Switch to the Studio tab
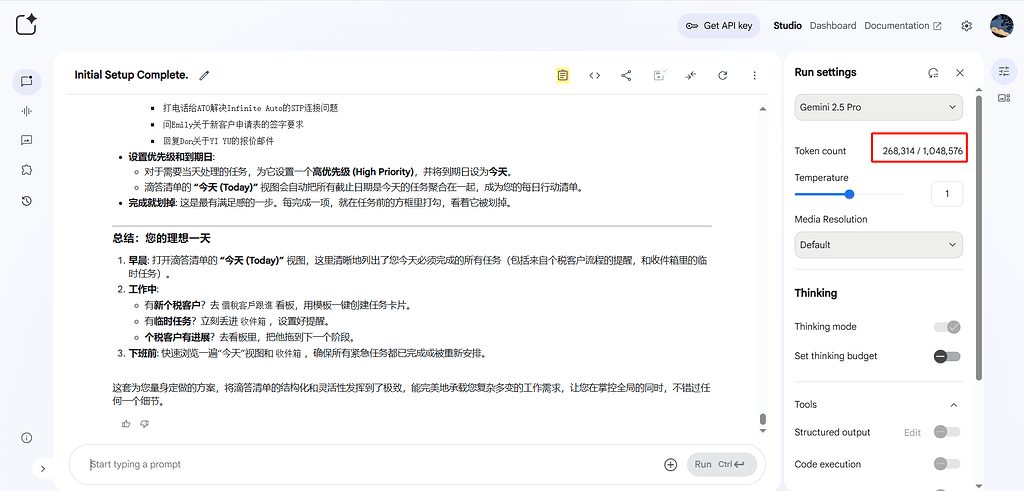This screenshot has width=1024, height=491. 788,26
